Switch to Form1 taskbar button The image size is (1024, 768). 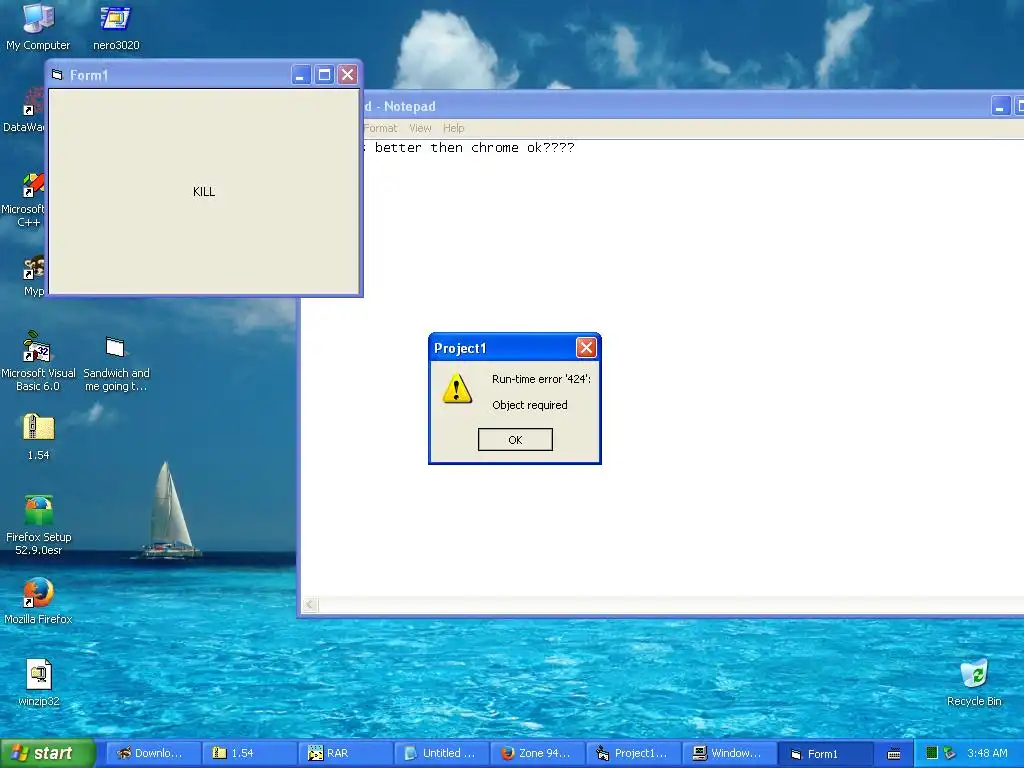825,754
